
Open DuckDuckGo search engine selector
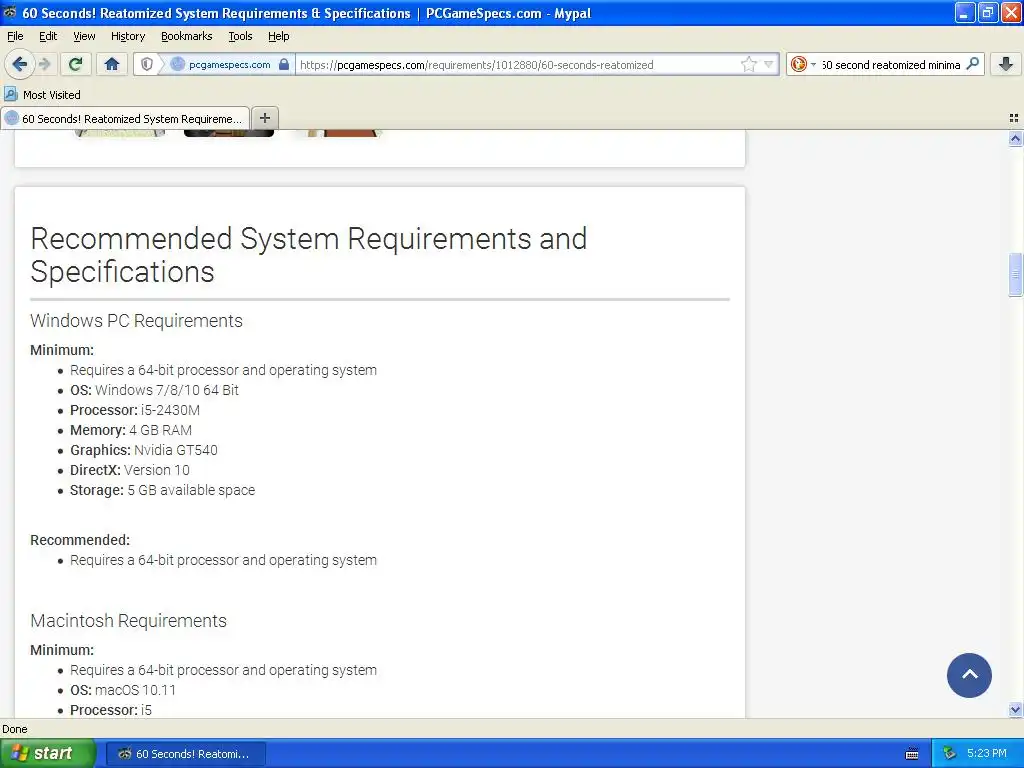coord(803,64)
